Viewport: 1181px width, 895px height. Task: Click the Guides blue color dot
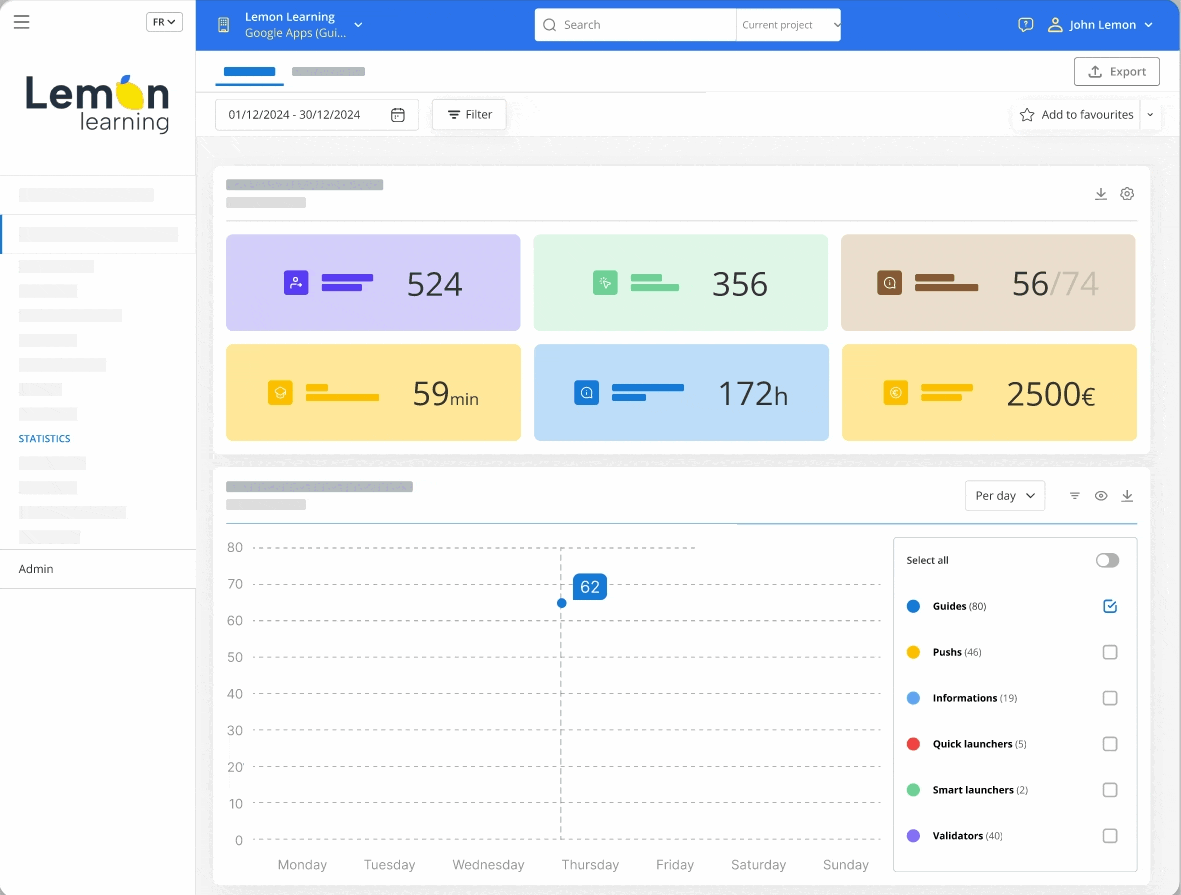coord(913,606)
